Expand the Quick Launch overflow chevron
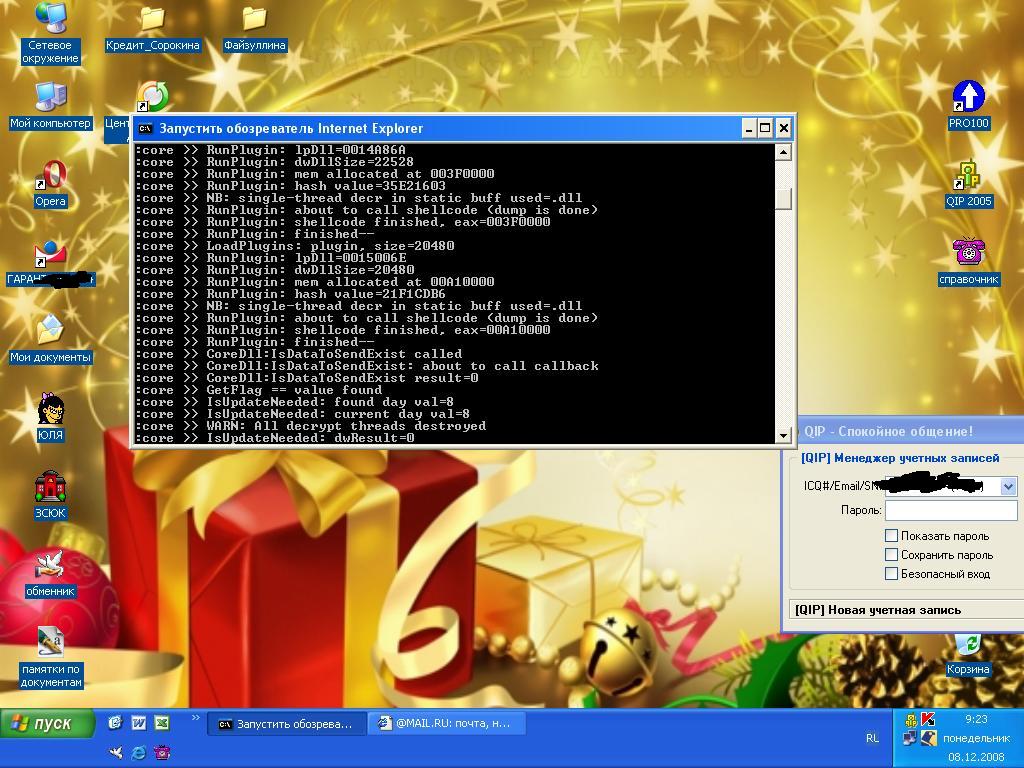This screenshot has width=1024, height=768. 195,719
